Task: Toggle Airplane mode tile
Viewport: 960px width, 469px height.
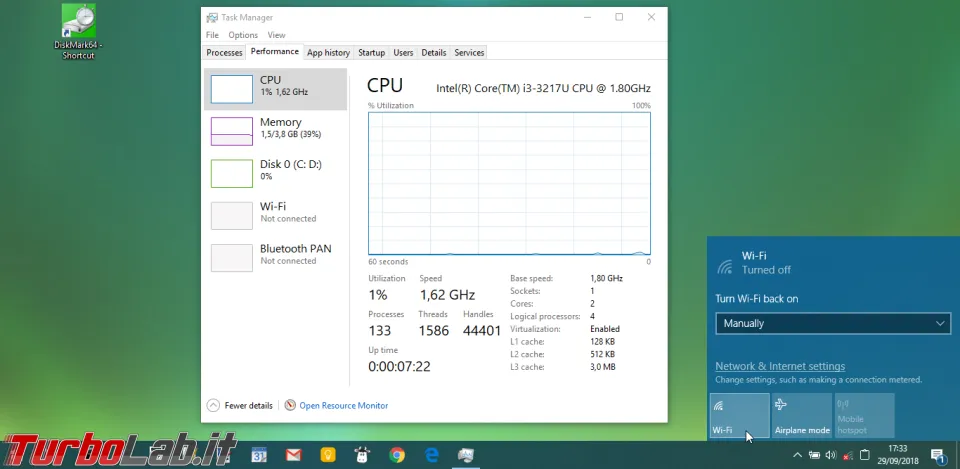Action: [x=802, y=415]
